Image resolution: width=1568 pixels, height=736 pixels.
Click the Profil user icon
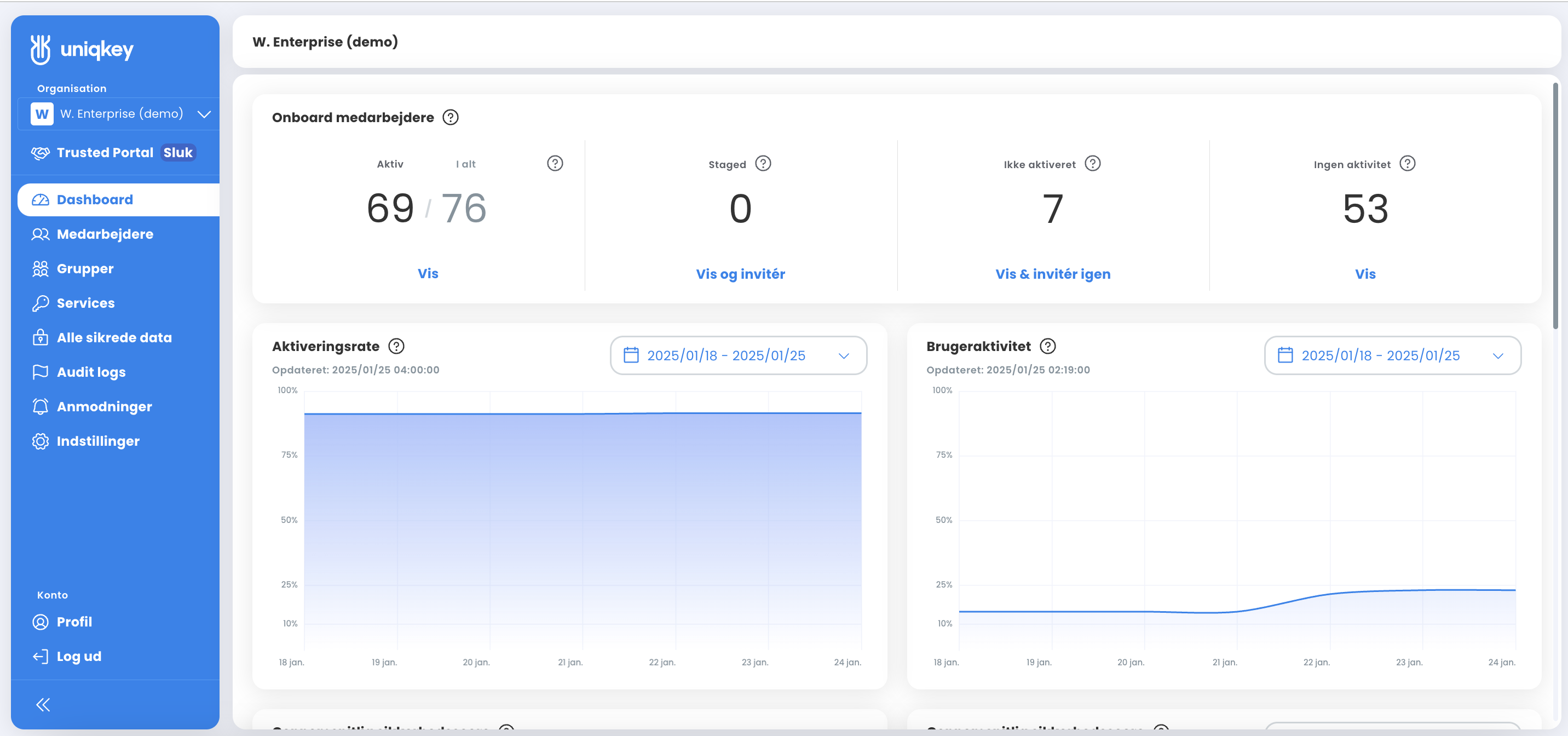[x=40, y=622]
